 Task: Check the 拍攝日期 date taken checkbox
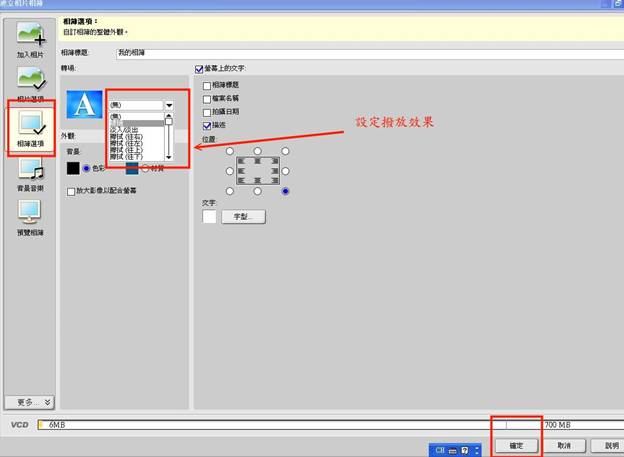(207, 112)
